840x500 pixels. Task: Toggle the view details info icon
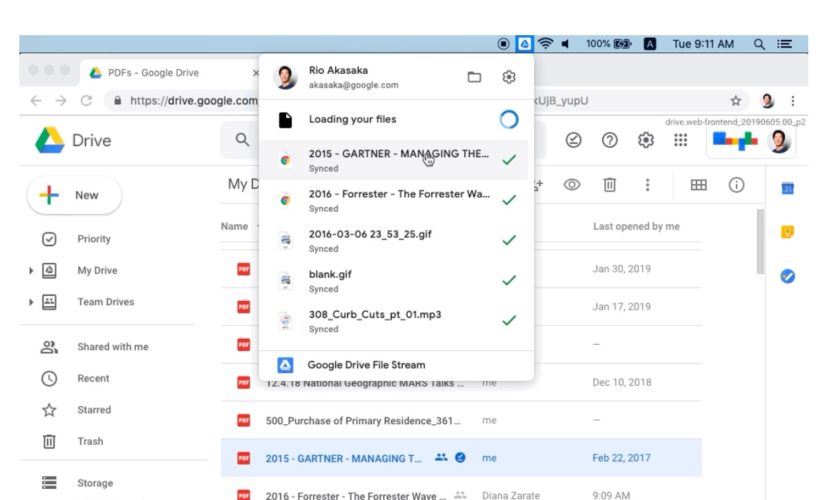[x=736, y=185]
